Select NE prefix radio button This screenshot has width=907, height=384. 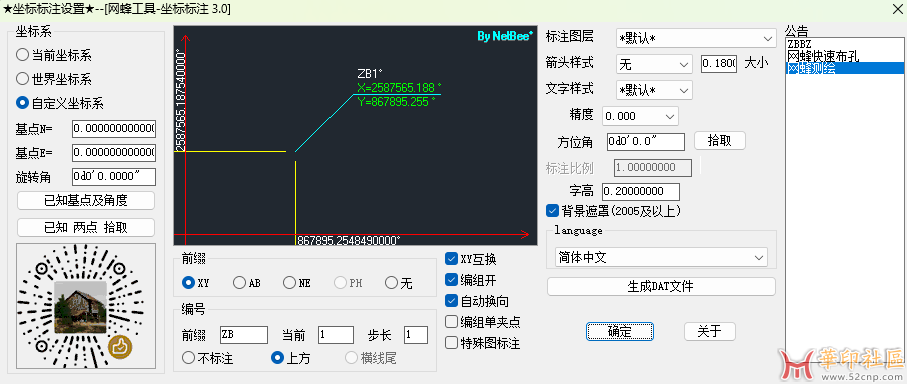[297, 283]
